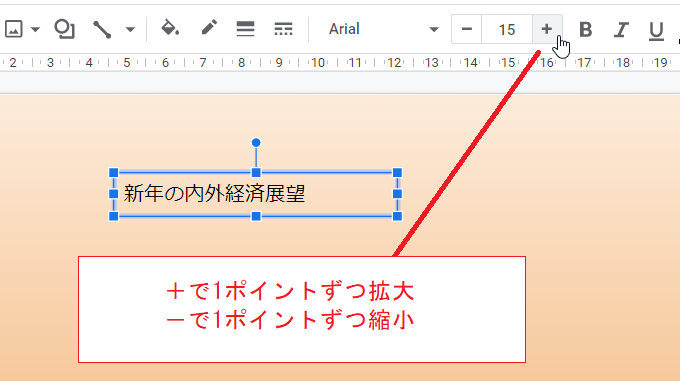Click the horizontal ruler at mark 10
This screenshot has width=680, height=381.
point(318,63)
